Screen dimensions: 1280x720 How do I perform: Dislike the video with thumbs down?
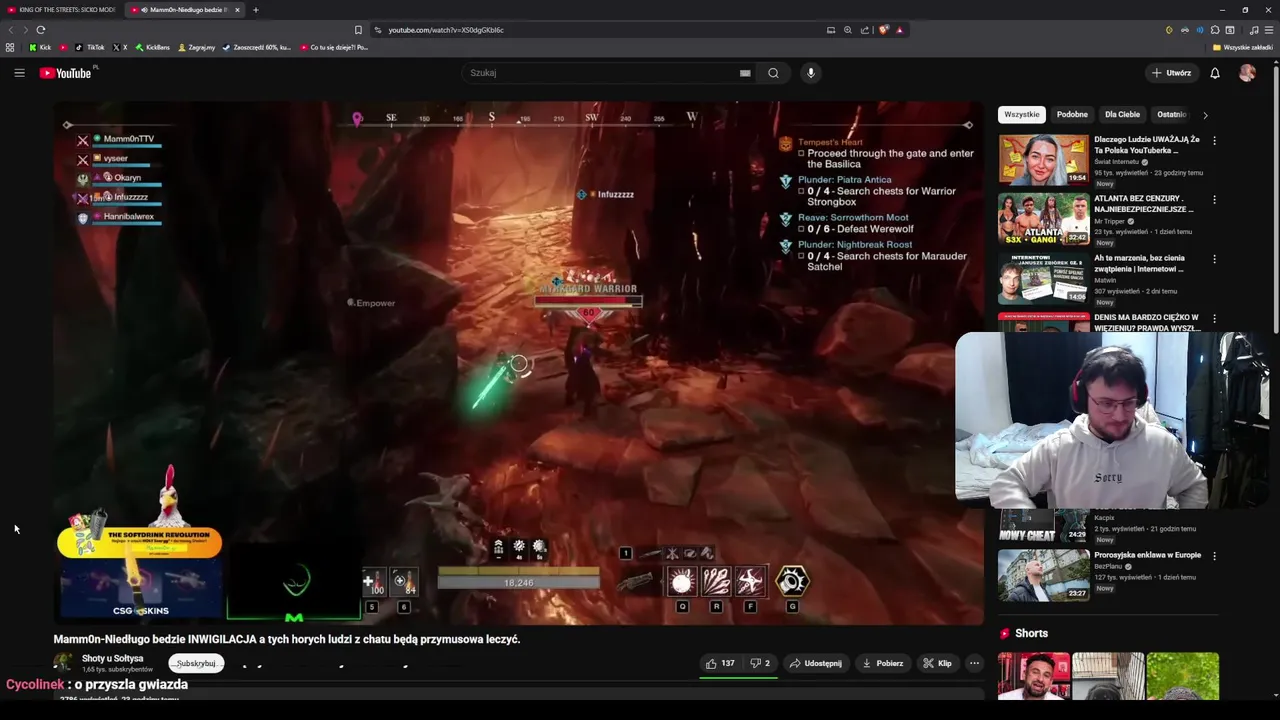coord(760,663)
